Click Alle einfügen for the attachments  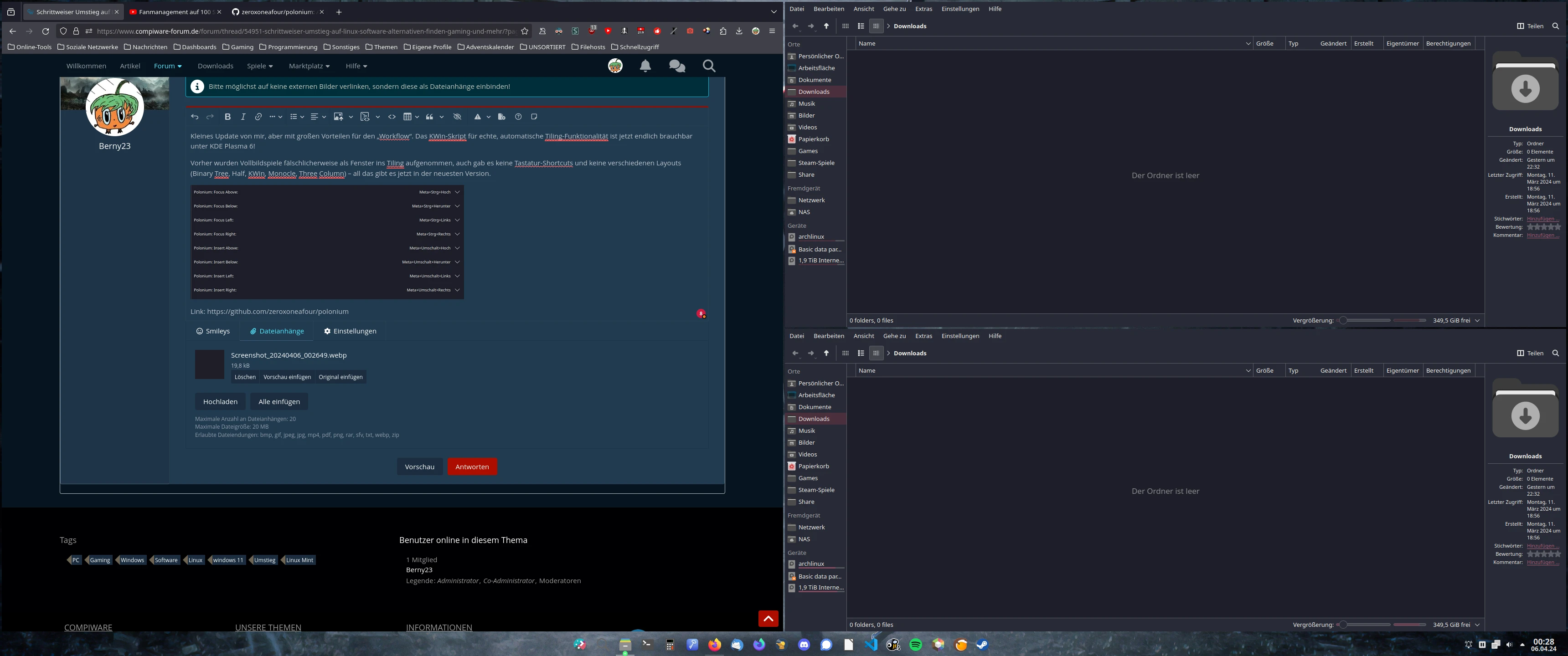(279, 402)
